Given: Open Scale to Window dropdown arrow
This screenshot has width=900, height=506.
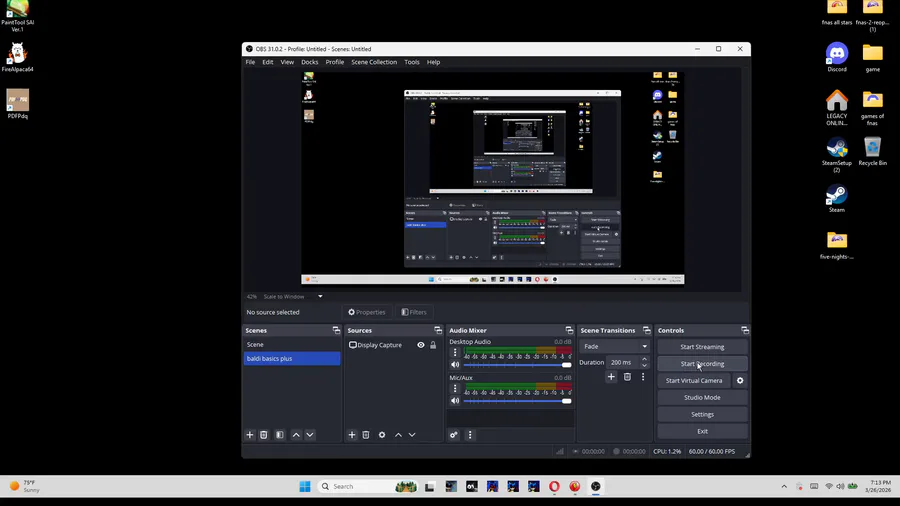Looking at the screenshot, I should pyautogui.click(x=320, y=297).
